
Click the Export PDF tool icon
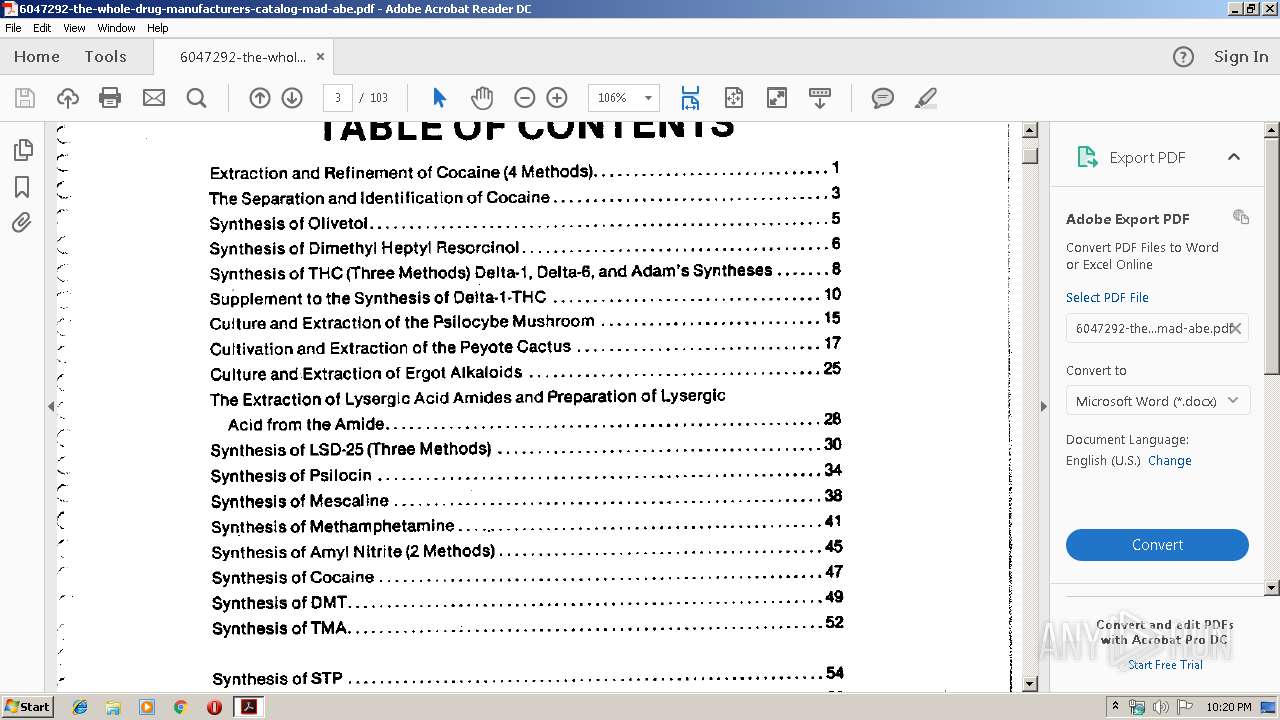pos(1087,157)
